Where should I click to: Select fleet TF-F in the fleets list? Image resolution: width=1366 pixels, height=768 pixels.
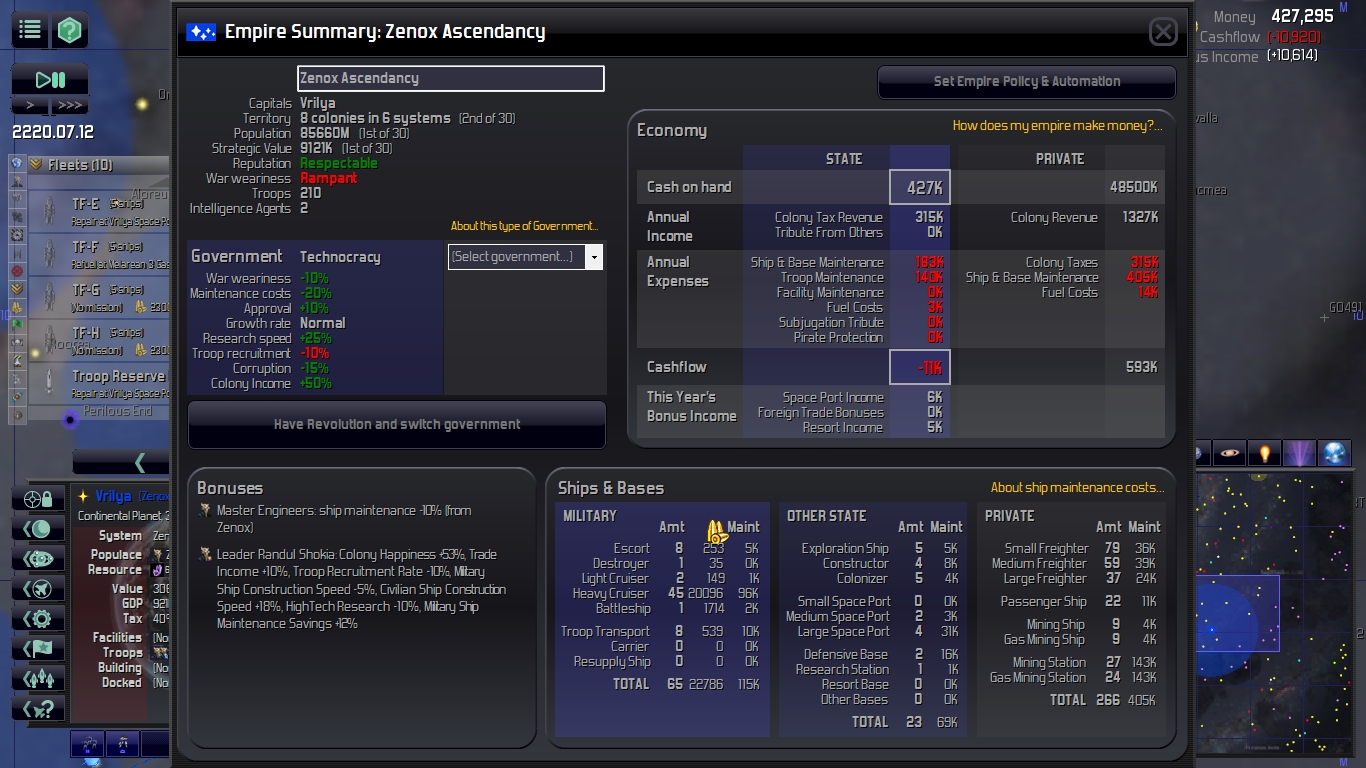point(98,254)
